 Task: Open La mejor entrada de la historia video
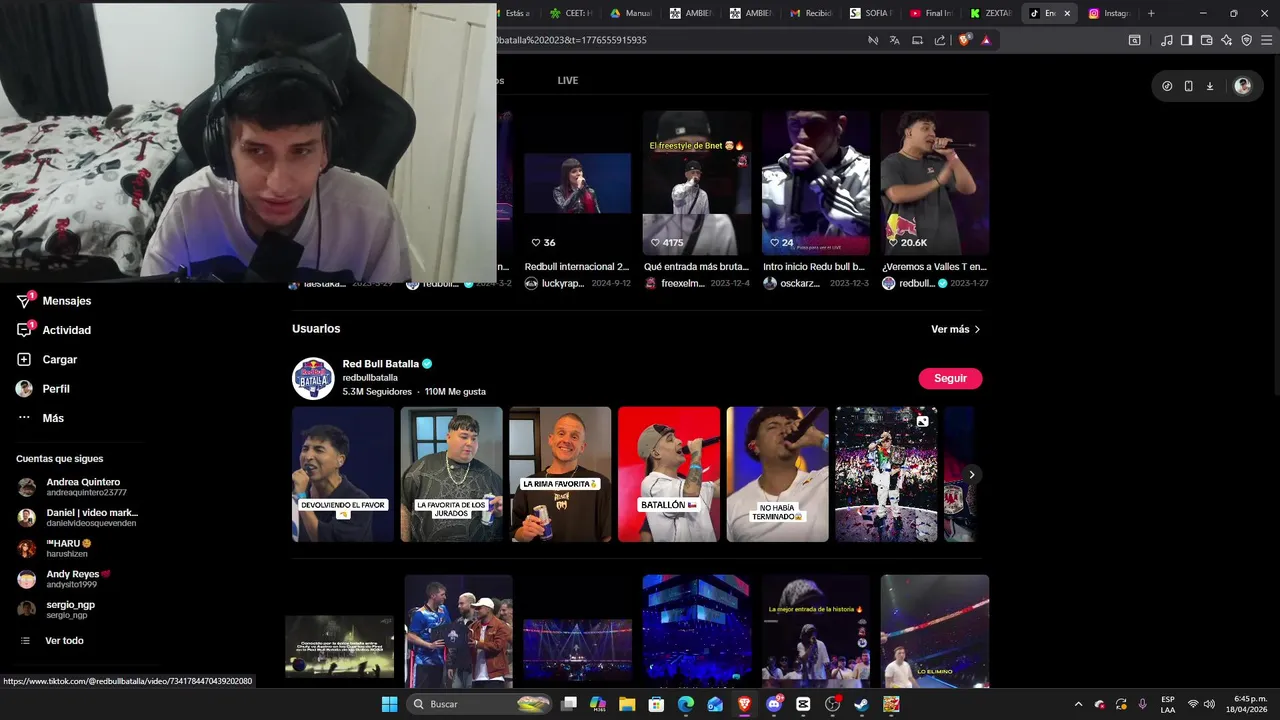[816, 631]
